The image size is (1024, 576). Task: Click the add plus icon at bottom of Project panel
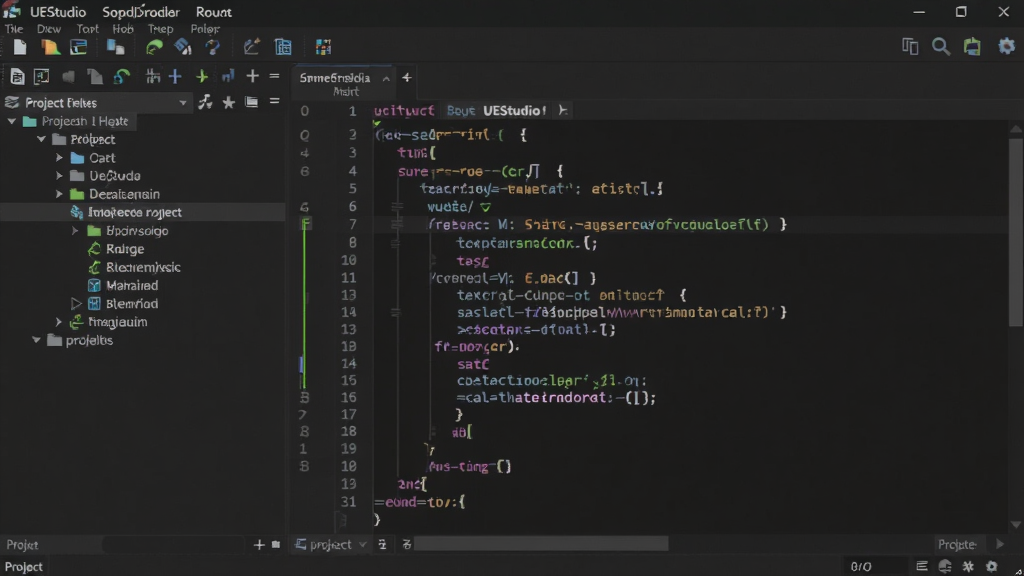[259, 545]
